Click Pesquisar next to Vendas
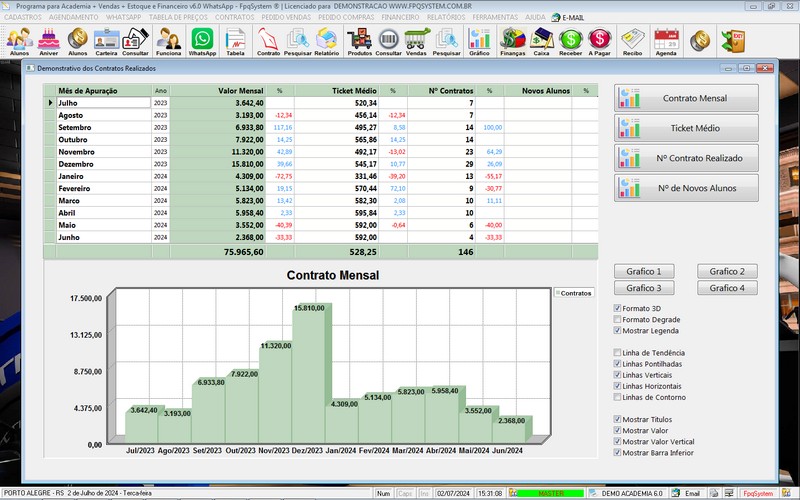This screenshot has height=500, width=800. point(446,41)
